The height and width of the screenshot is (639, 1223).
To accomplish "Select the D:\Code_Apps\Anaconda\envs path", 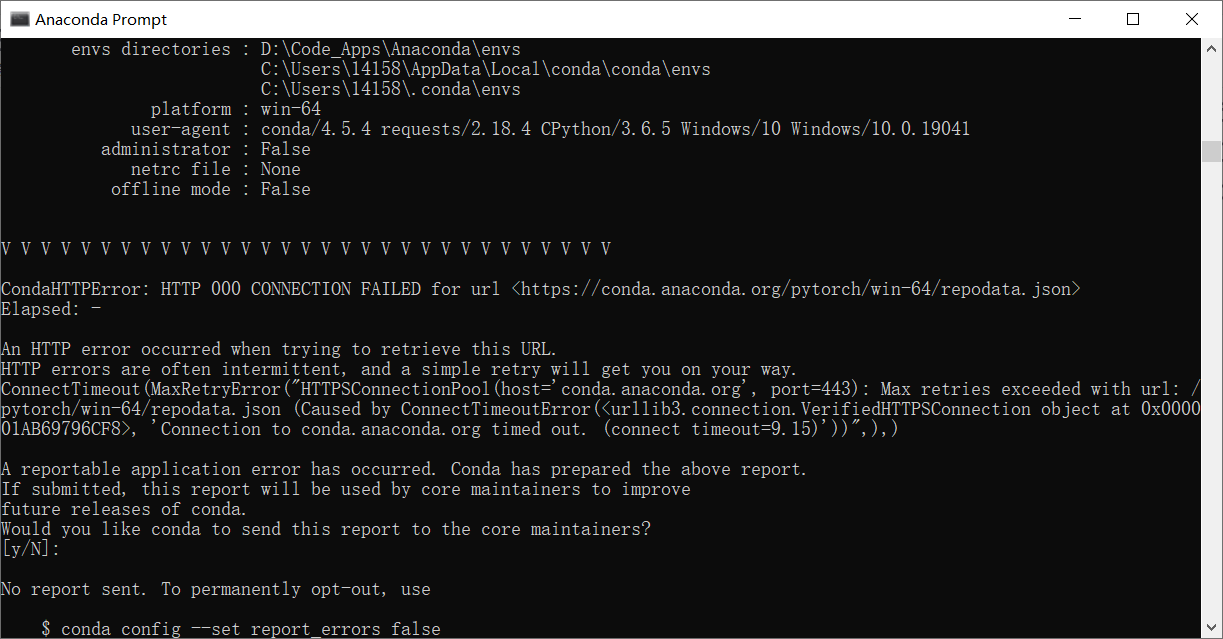I will [389, 48].
